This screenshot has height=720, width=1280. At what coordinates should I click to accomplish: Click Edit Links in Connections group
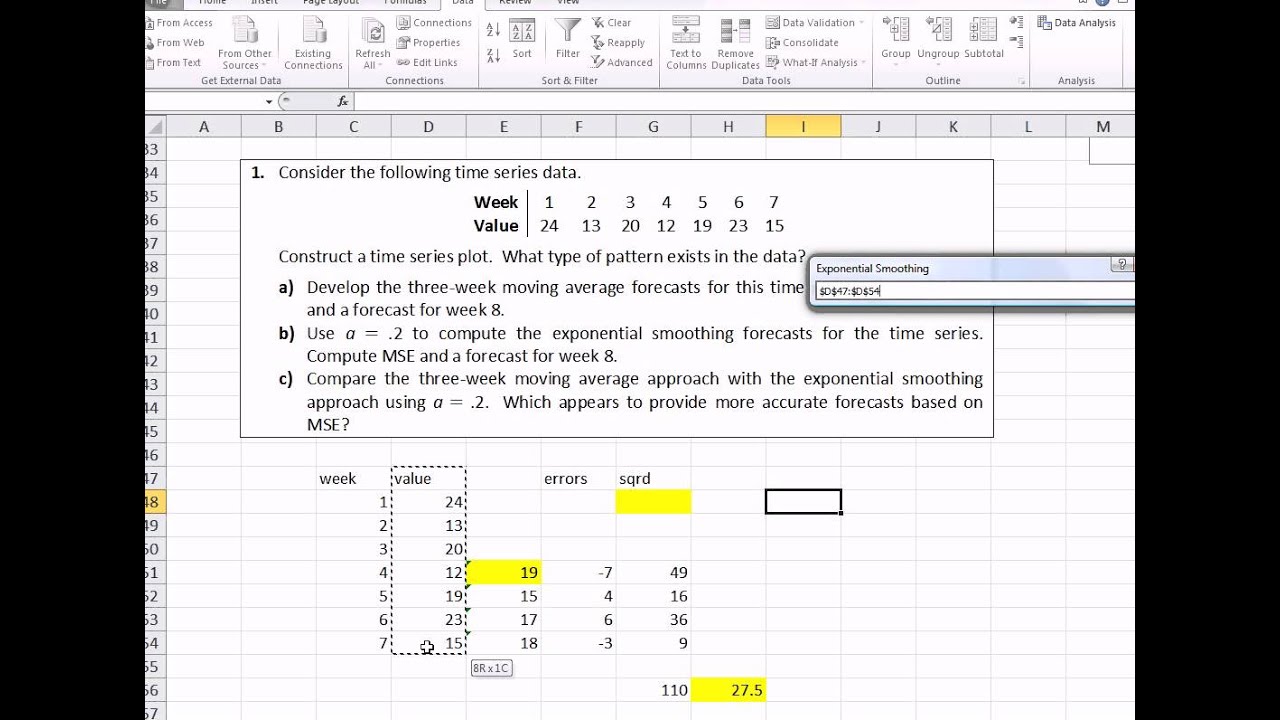[427, 63]
